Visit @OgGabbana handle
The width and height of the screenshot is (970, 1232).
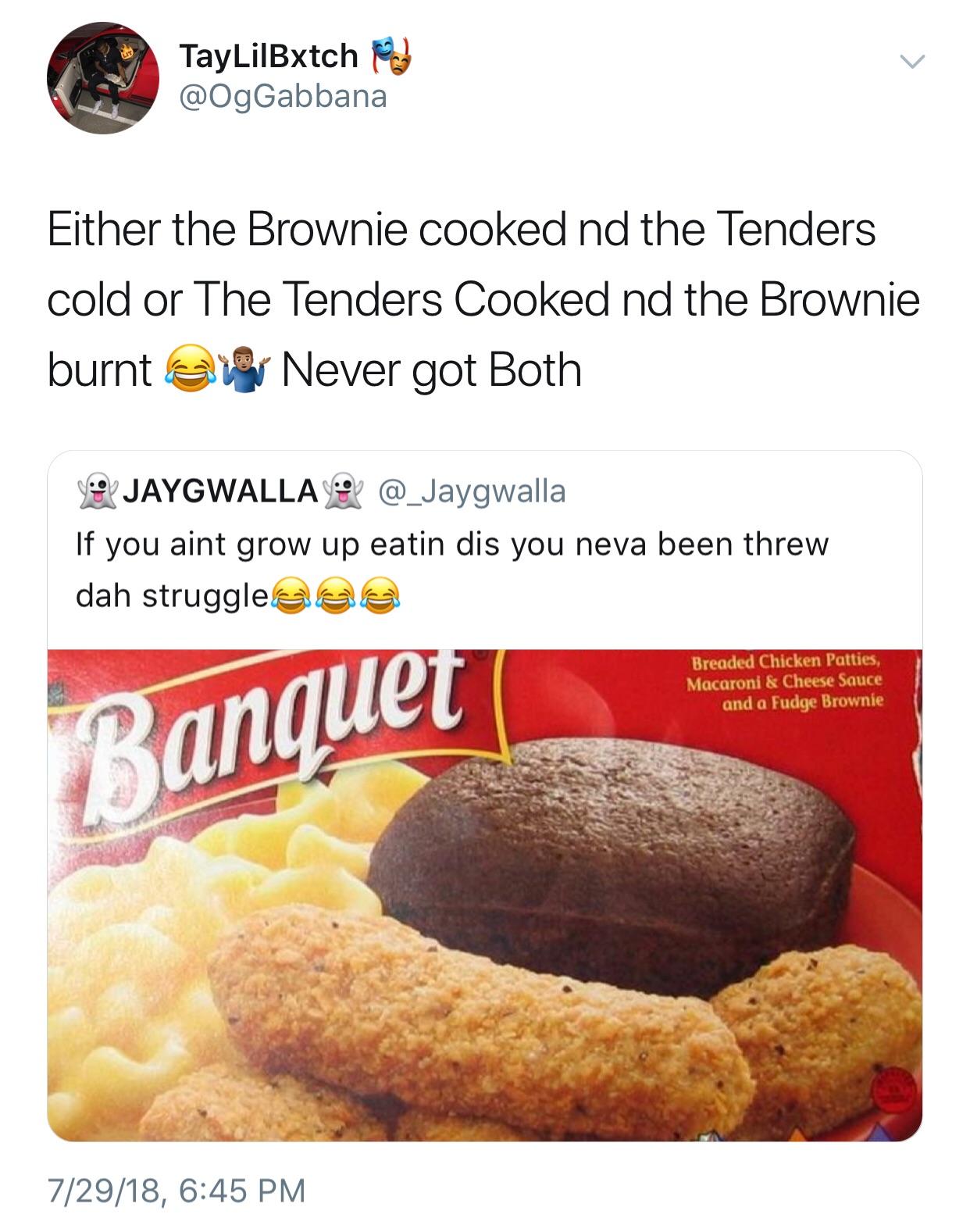click(283, 96)
